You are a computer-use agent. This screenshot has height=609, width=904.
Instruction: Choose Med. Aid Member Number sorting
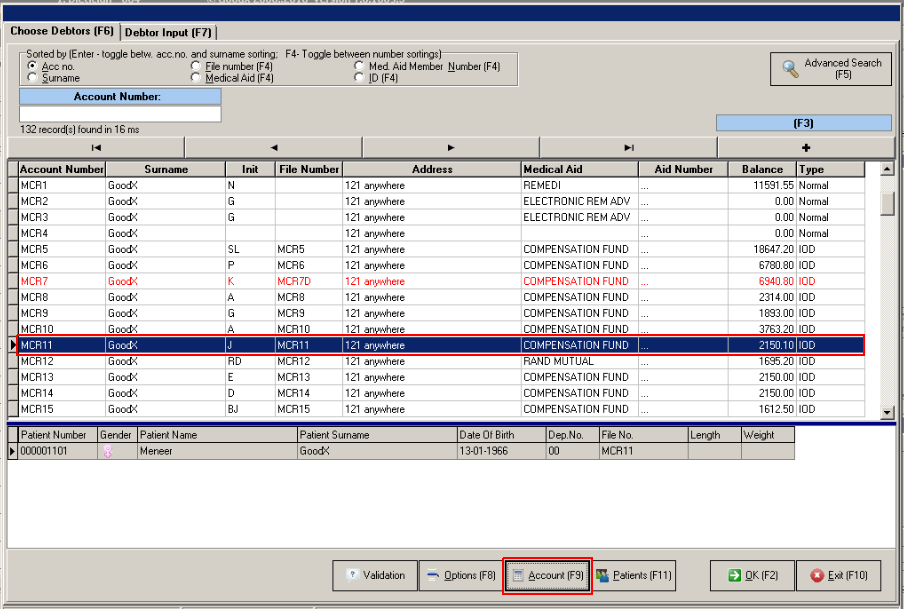pos(359,67)
